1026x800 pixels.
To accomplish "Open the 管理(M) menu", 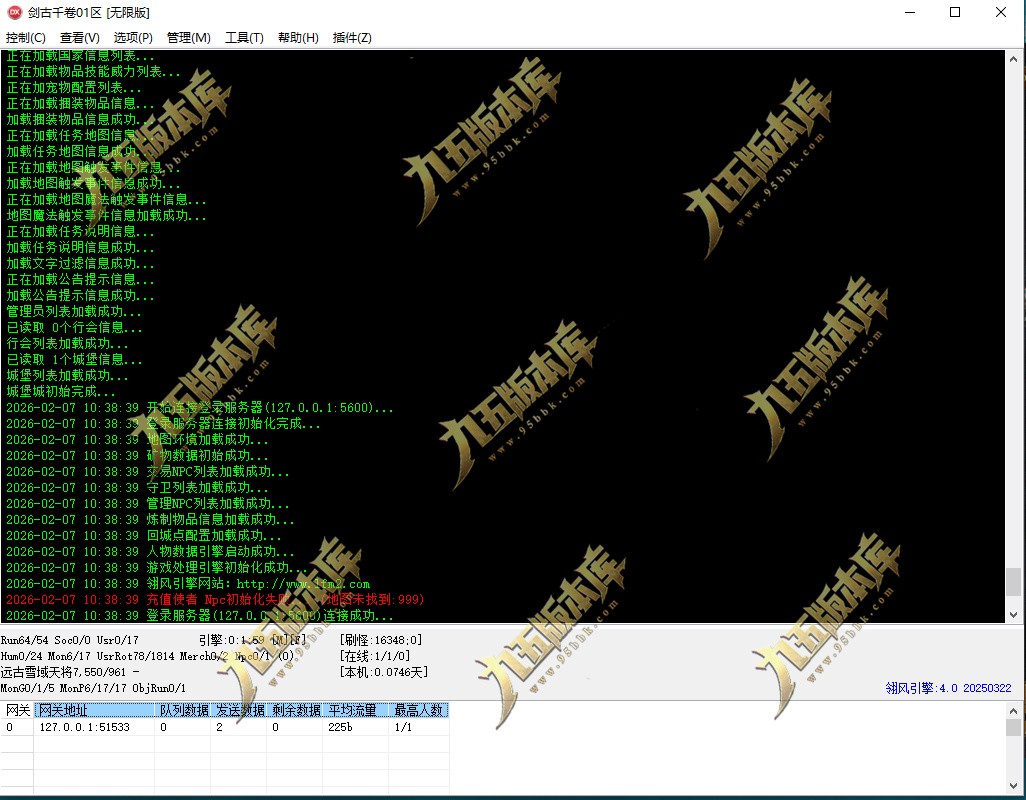I will 188,37.
